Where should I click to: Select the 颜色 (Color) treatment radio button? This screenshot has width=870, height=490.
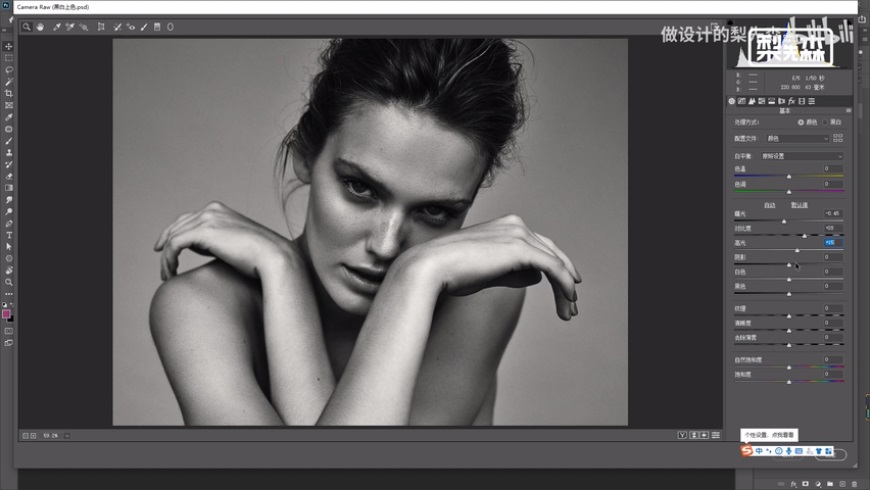[801, 122]
